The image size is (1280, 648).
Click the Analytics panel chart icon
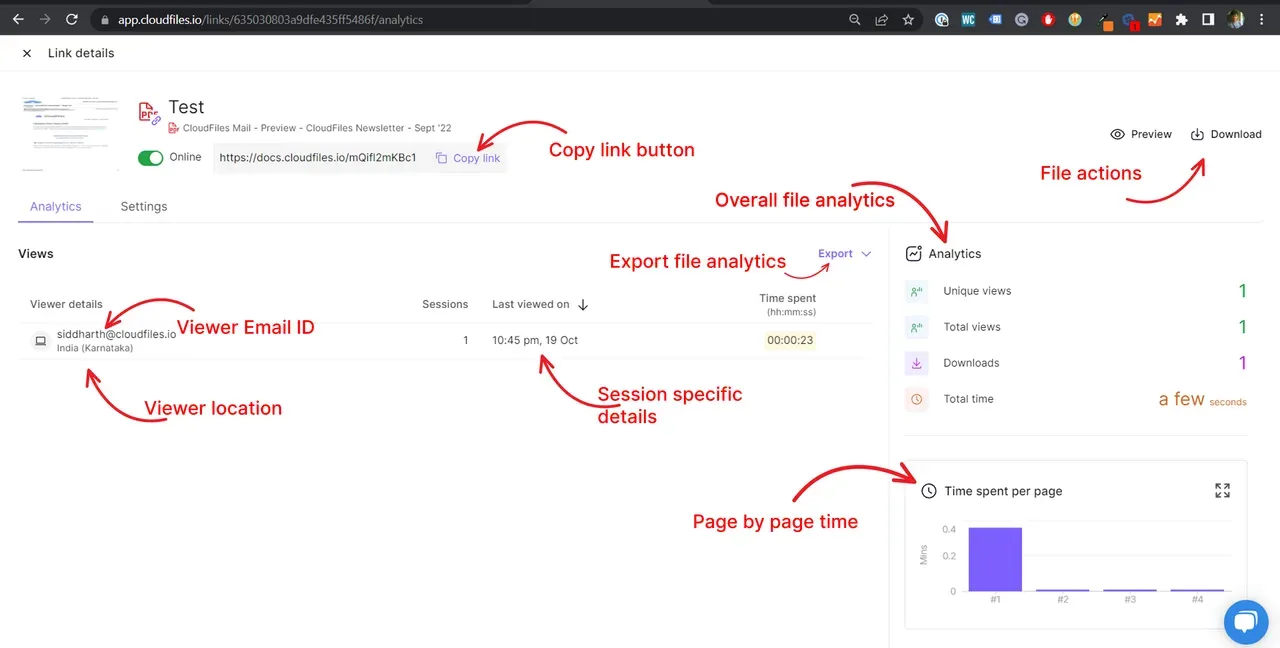pos(913,254)
